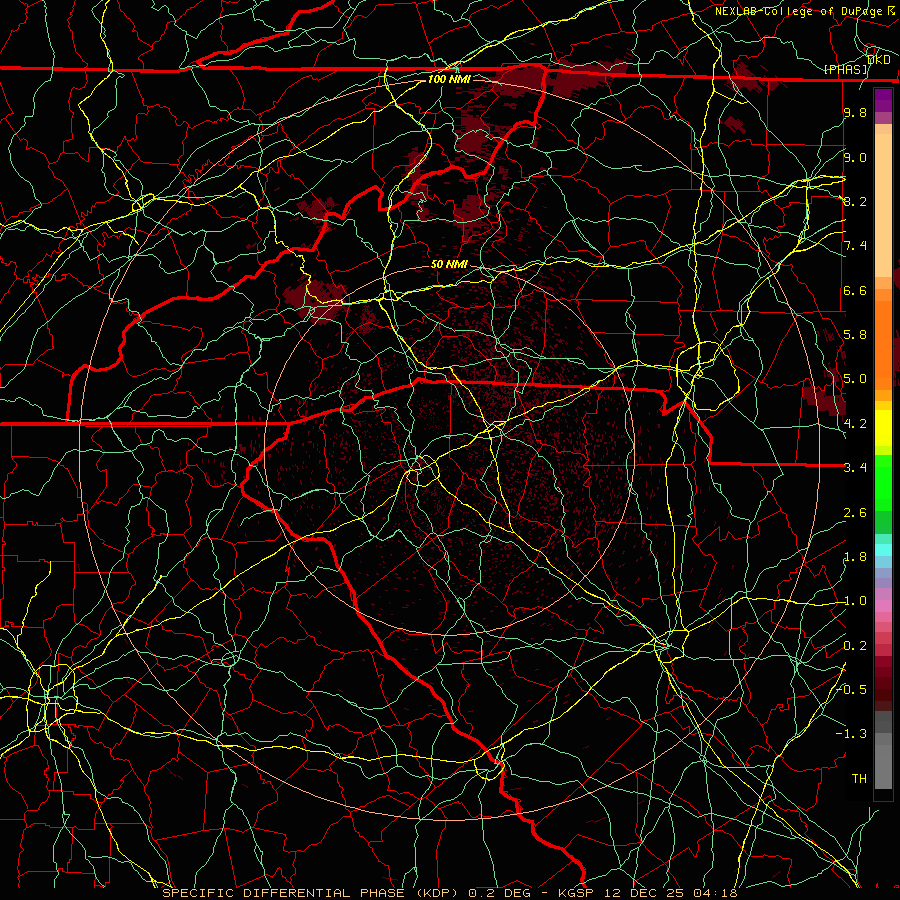Pick the cyan band of the color legend
The height and width of the screenshot is (900, 900).
(x=883, y=550)
